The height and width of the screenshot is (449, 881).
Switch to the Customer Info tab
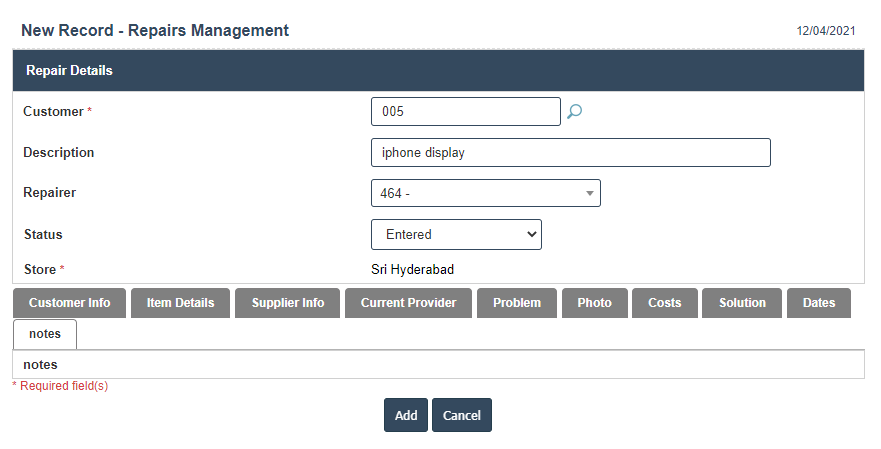(x=70, y=303)
